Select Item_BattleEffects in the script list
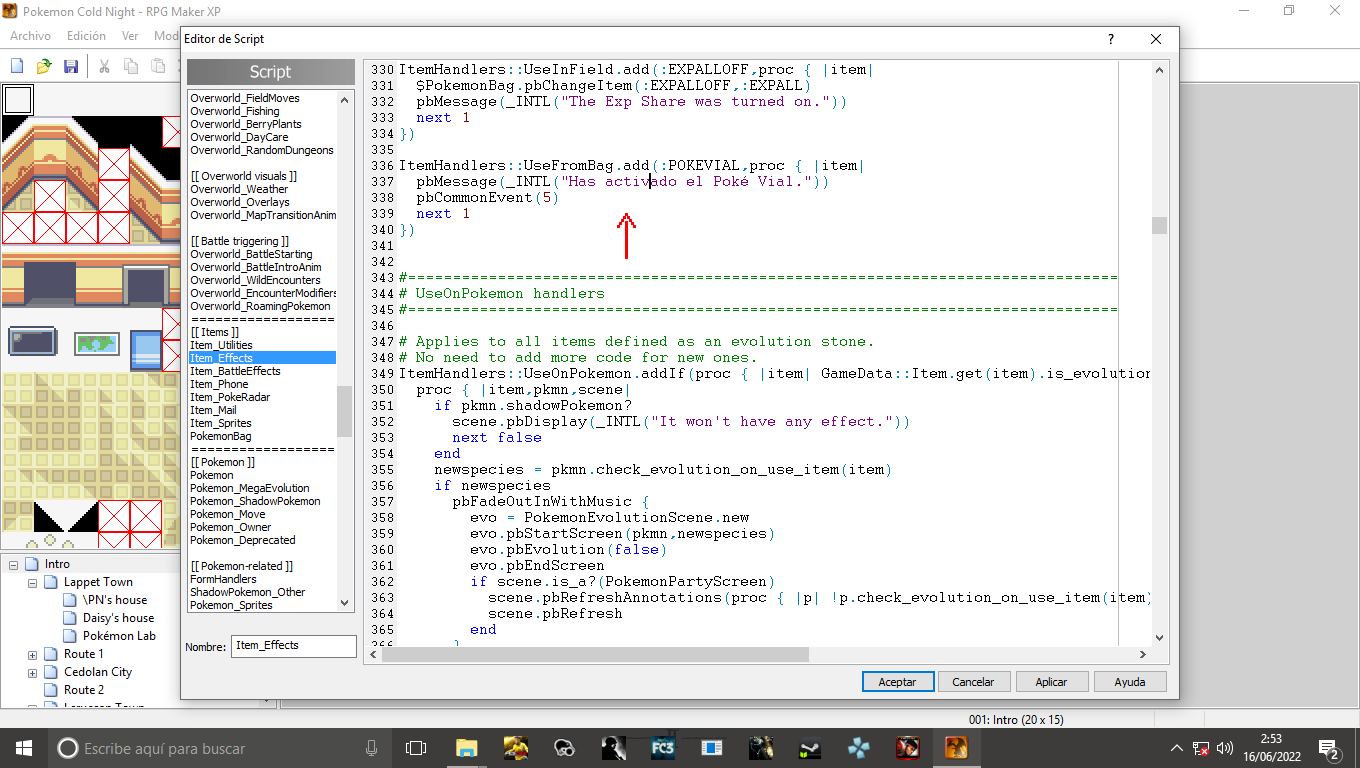Viewport: 1360px width, 768px height. tap(235, 371)
